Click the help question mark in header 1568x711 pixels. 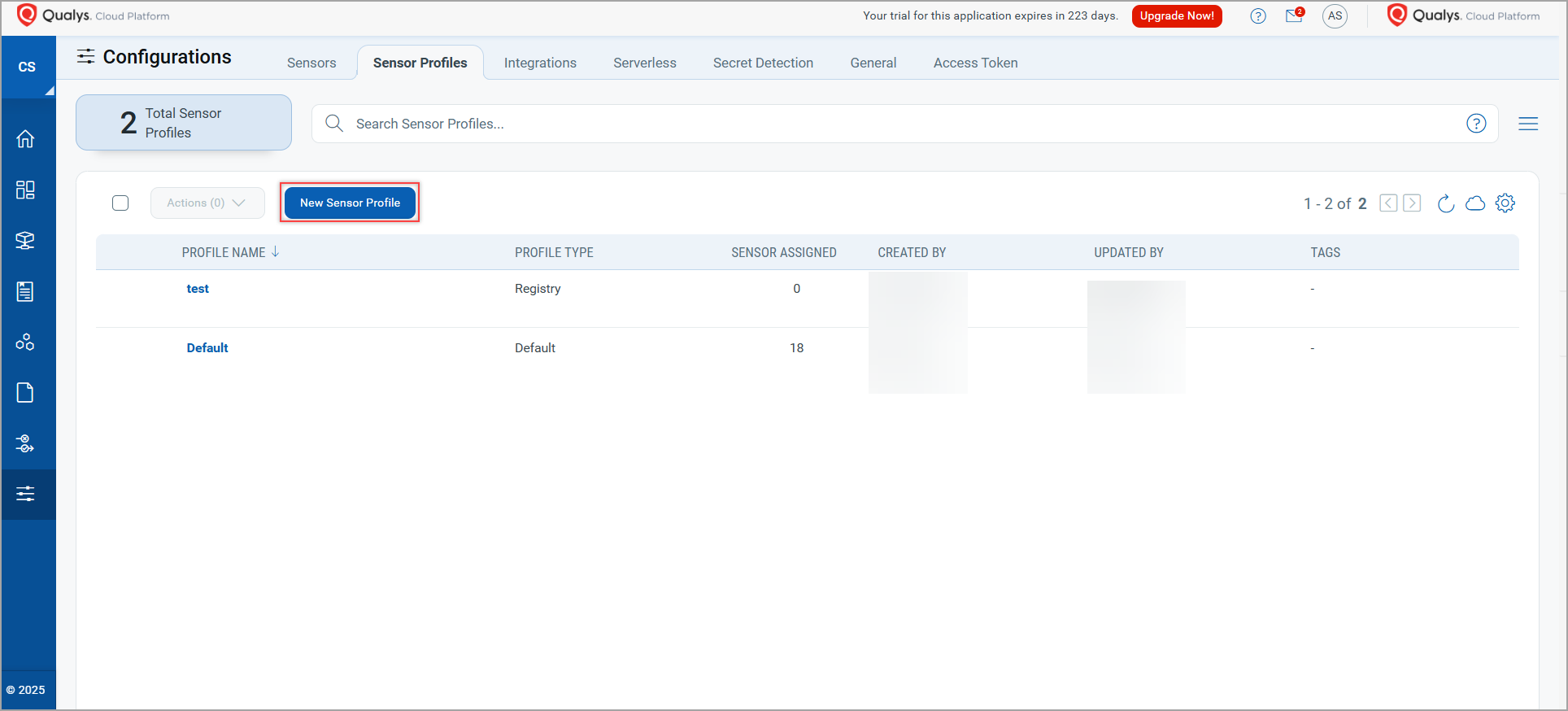point(1258,15)
